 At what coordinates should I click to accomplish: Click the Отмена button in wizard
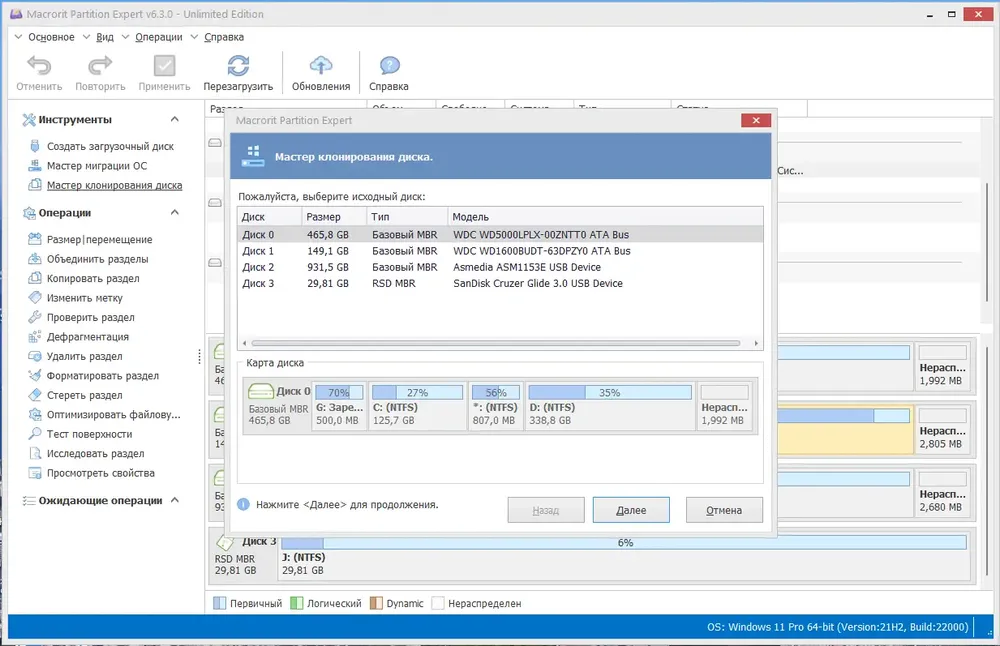pos(724,510)
